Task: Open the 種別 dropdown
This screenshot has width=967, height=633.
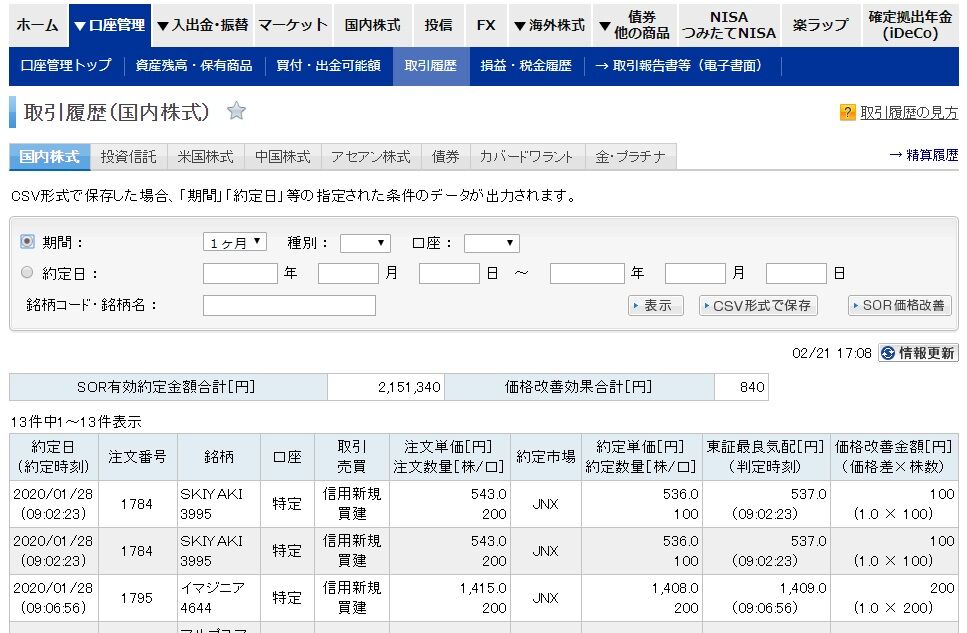Action: (x=365, y=243)
